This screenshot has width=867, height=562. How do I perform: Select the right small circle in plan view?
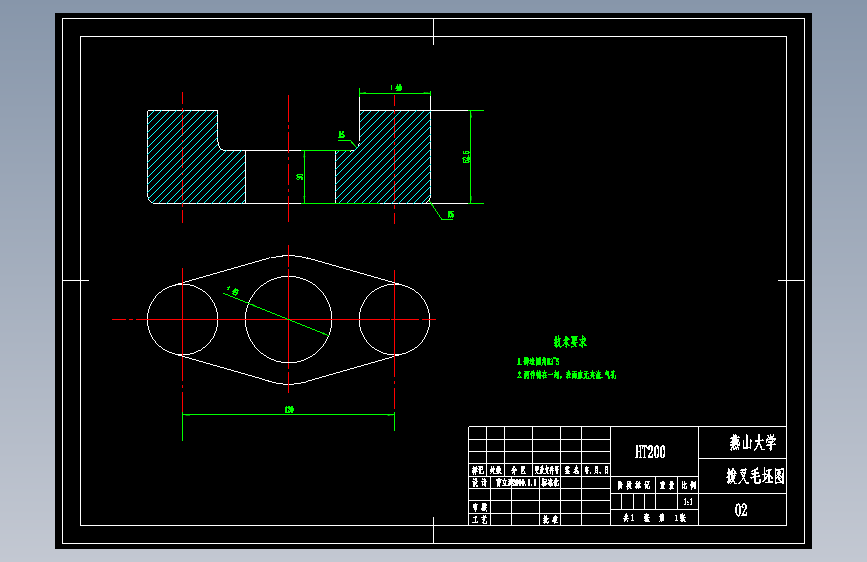coord(394,320)
